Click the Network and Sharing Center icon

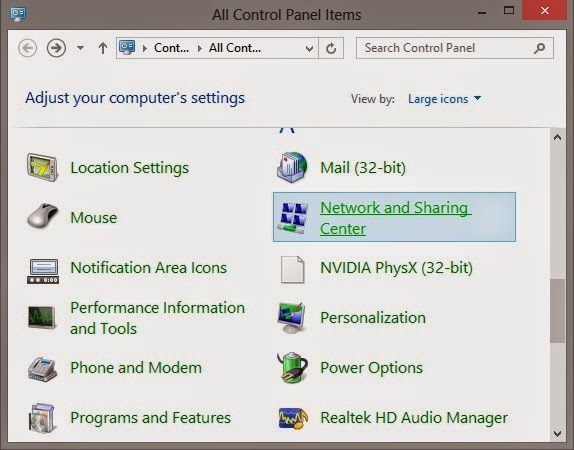292,218
